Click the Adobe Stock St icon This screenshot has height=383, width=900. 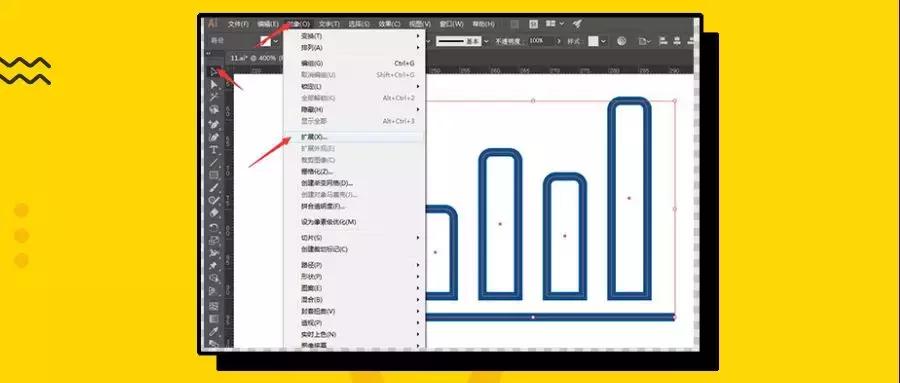(x=533, y=24)
